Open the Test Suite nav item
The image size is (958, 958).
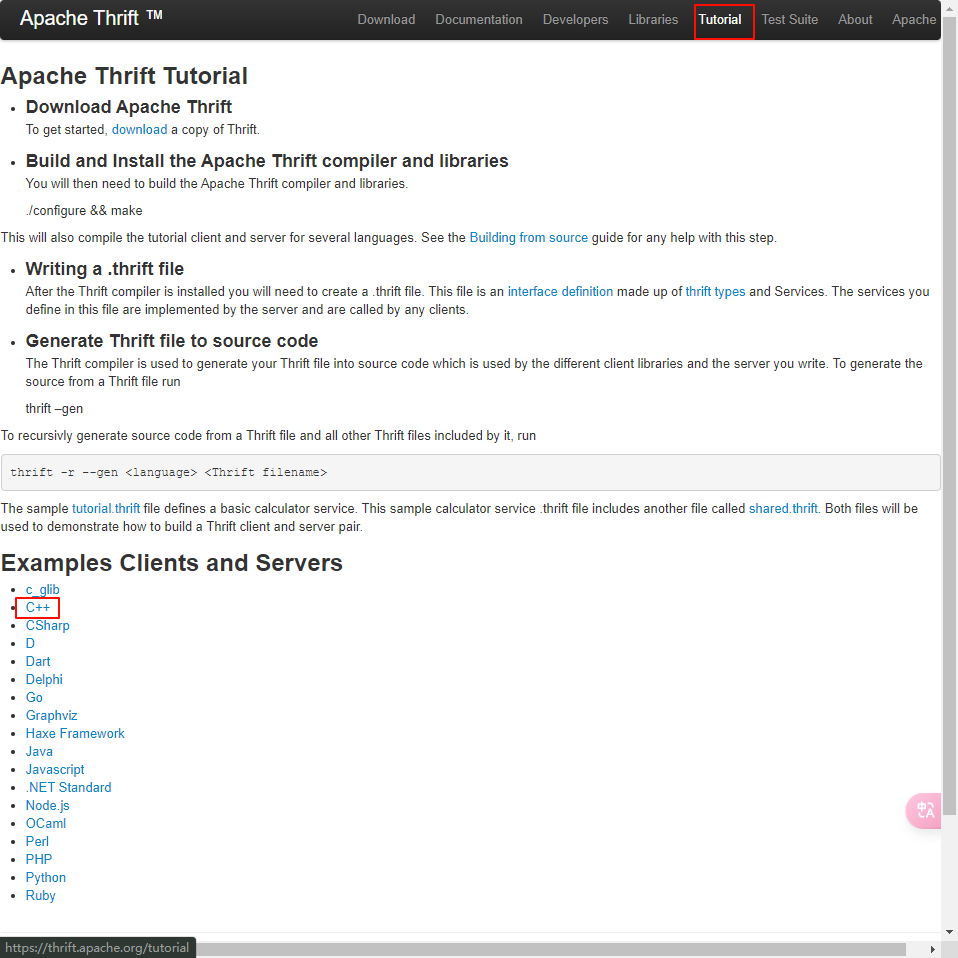(x=789, y=20)
